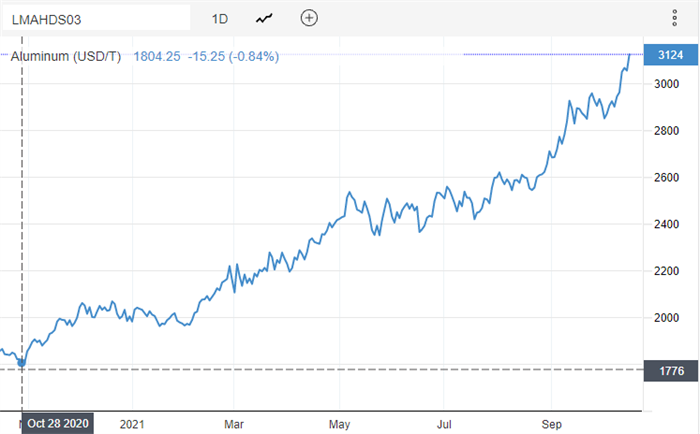This screenshot has height=434, width=700.
Task: Click the 3000 level on price axis
Action: [666, 84]
